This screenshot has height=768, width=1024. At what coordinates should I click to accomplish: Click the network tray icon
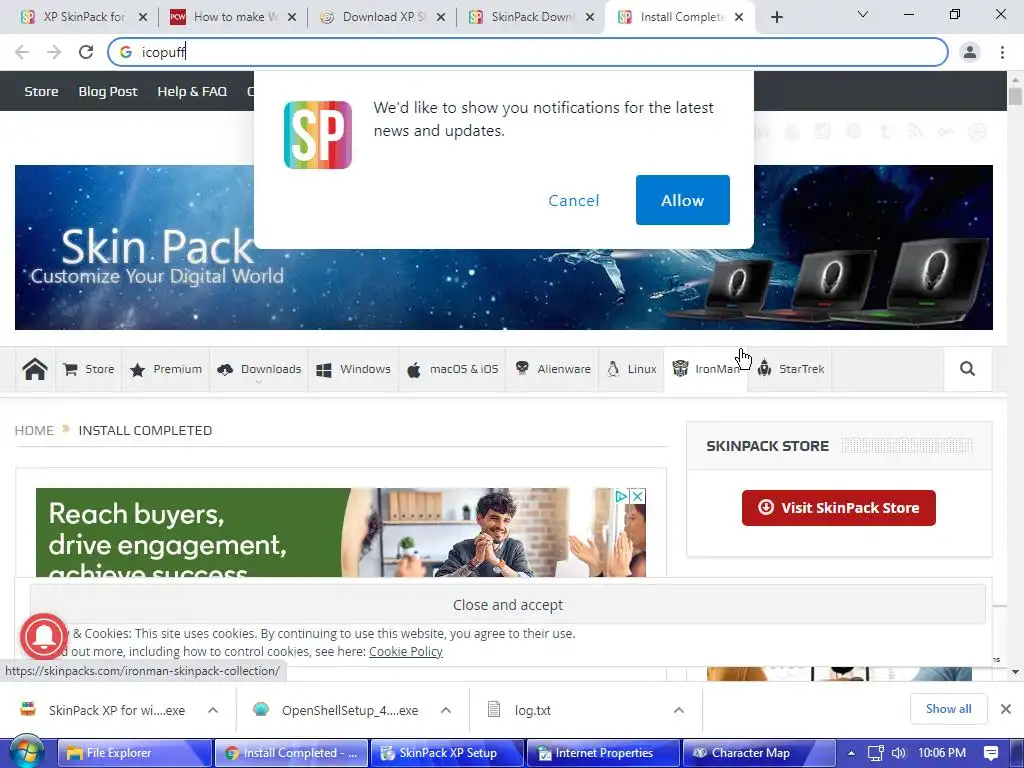(x=876, y=753)
